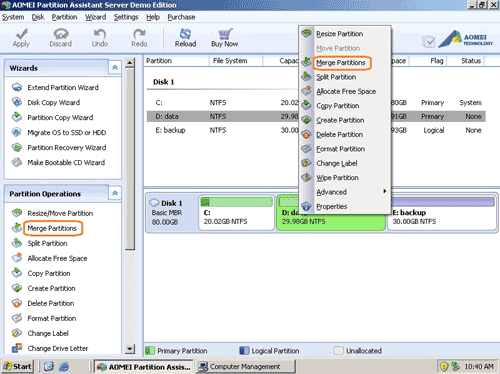Collapse the Partition Operations panel
500x374 pixels.
coord(115,193)
